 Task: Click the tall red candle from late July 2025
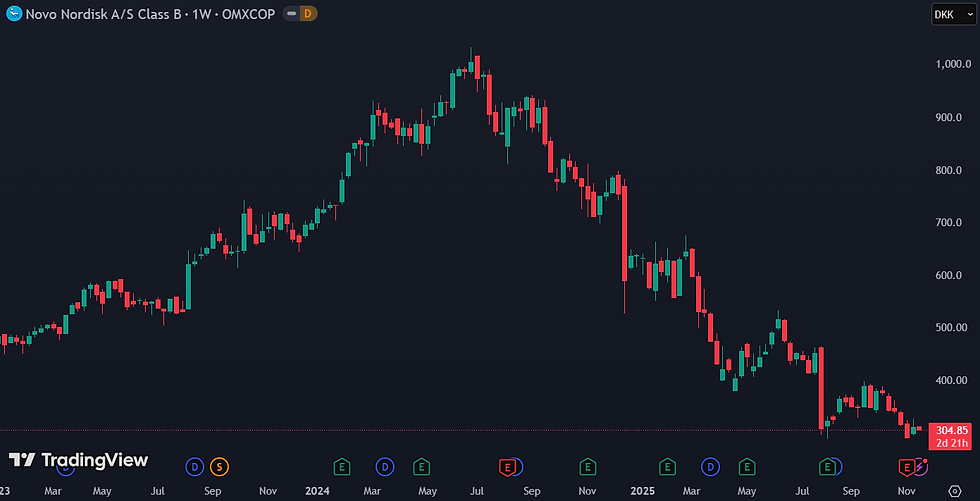coord(821,389)
